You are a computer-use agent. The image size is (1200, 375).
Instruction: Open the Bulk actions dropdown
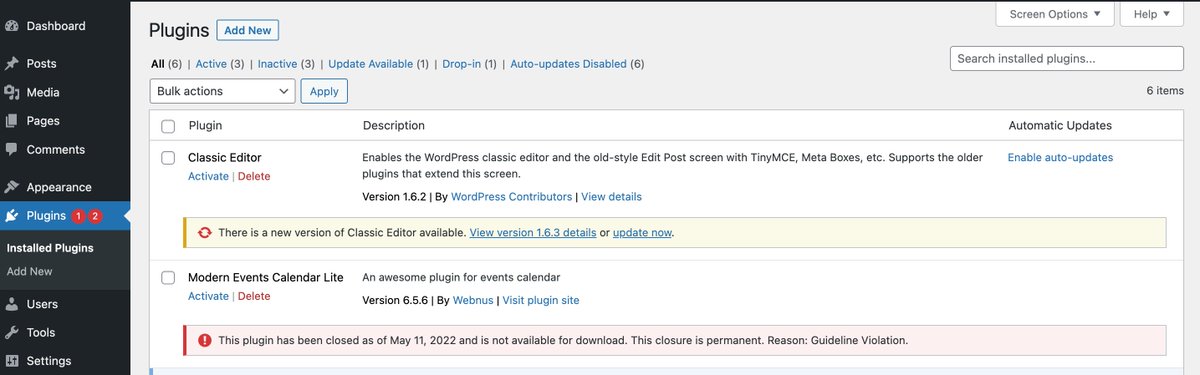(x=222, y=91)
